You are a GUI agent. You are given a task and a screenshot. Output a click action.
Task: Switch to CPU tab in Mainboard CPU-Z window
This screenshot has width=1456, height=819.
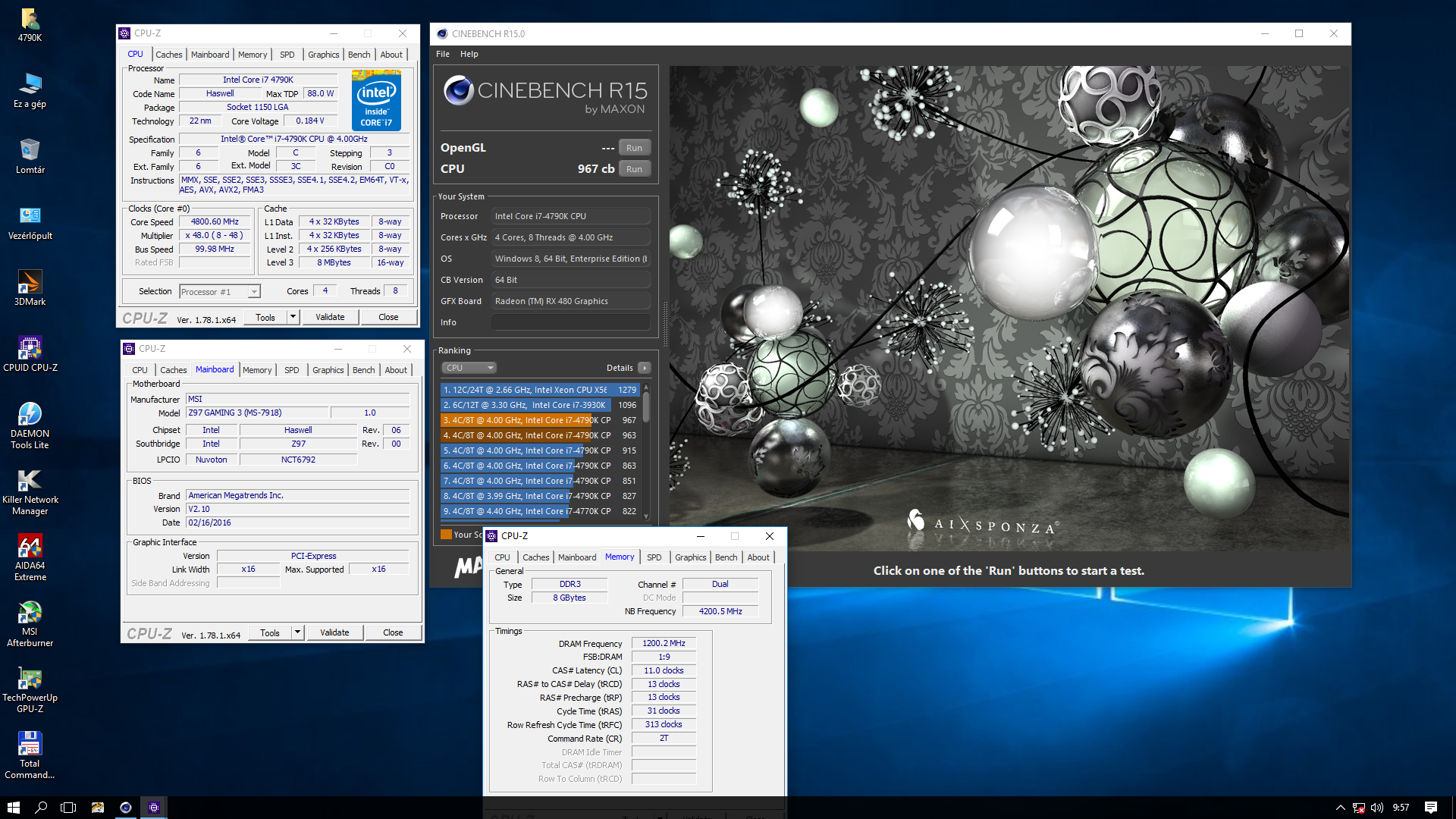tap(140, 370)
